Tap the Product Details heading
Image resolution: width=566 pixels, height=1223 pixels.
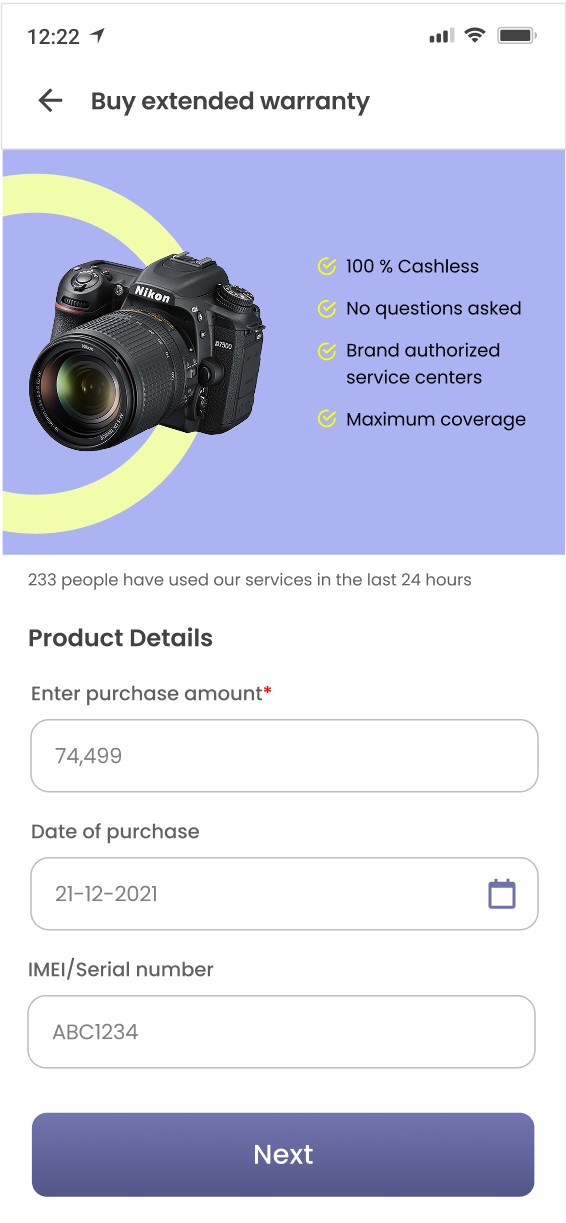pyautogui.click(x=120, y=638)
